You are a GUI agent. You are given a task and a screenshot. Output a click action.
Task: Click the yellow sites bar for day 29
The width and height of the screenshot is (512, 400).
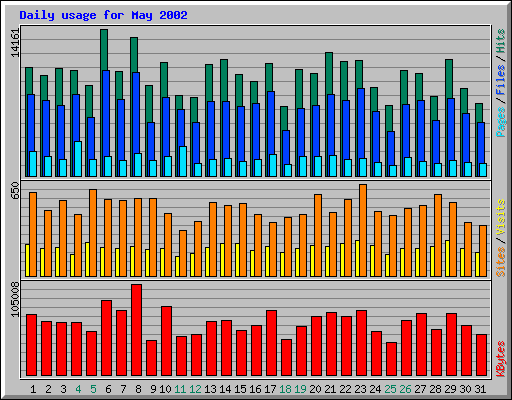pyautogui.click(x=447, y=258)
